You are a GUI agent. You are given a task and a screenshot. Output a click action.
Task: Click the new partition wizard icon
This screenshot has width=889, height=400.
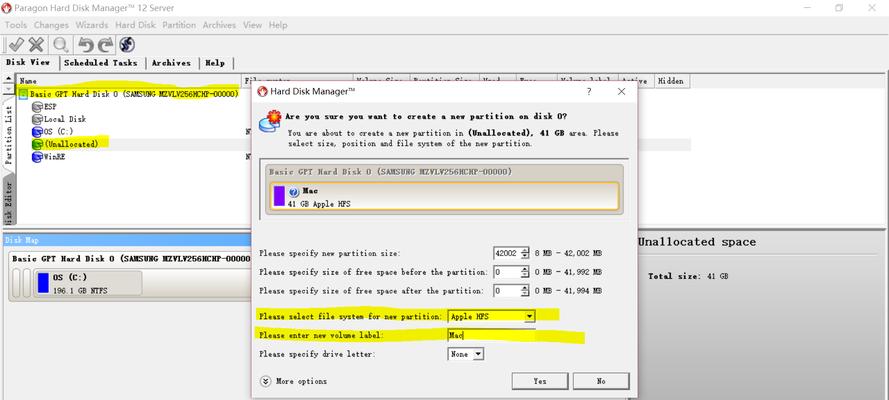click(x=270, y=121)
